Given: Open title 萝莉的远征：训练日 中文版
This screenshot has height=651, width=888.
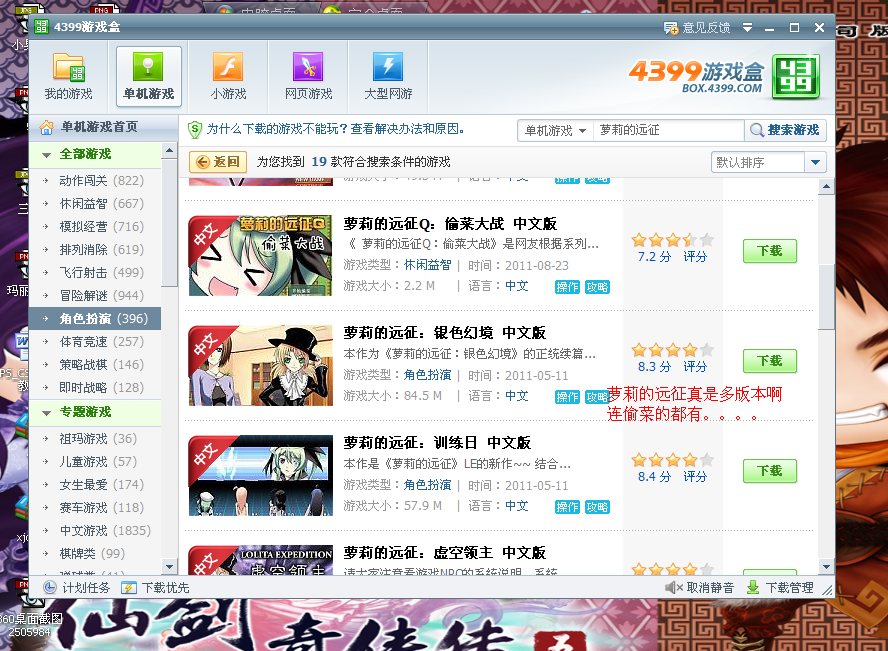Looking at the screenshot, I should (437, 443).
